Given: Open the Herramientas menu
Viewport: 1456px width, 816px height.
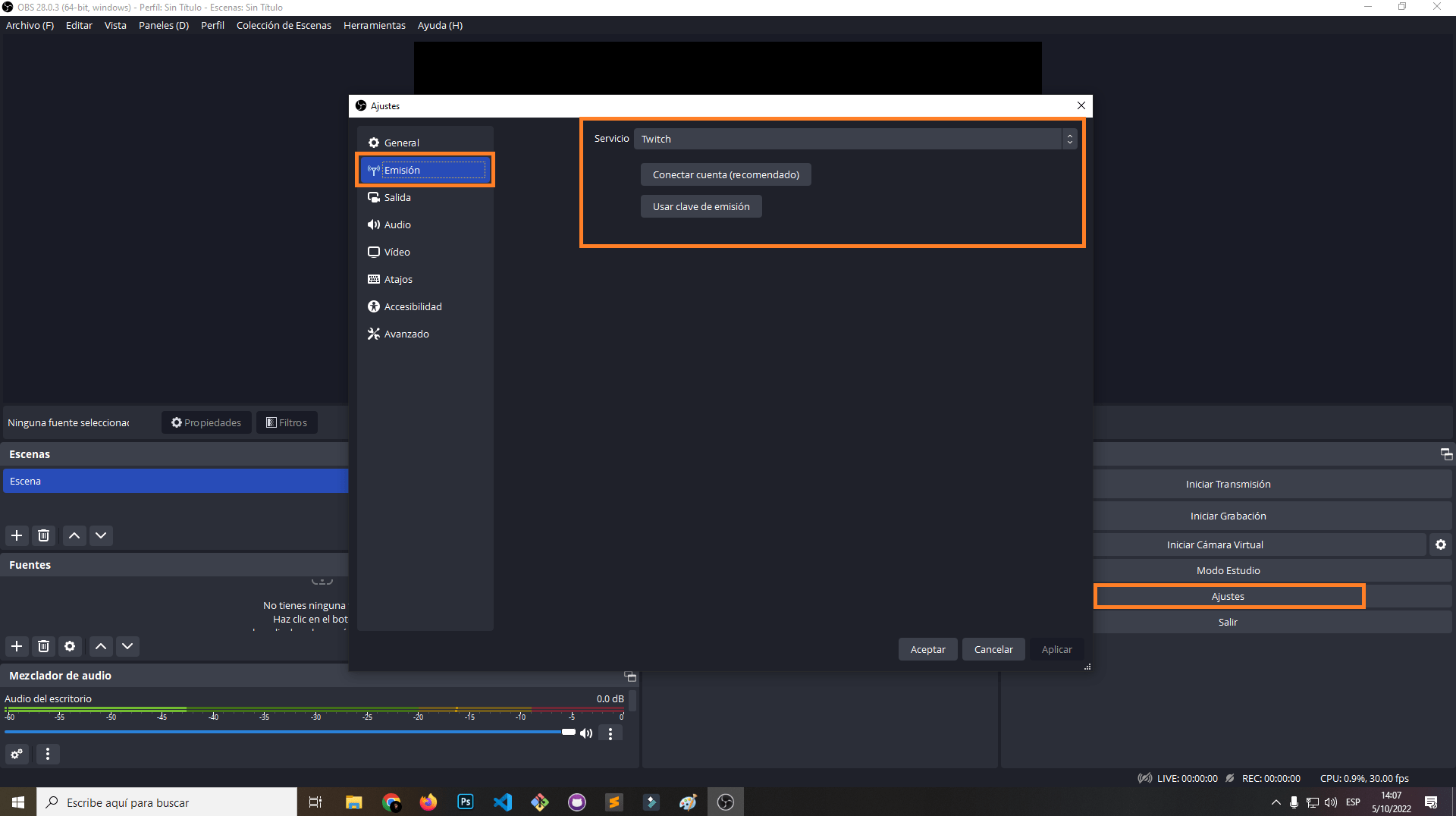Looking at the screenshot, I should pos(374,25).
